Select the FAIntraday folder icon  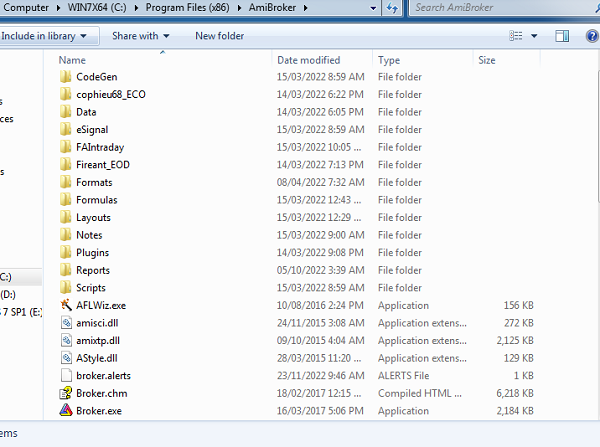(x=66, y=147)
